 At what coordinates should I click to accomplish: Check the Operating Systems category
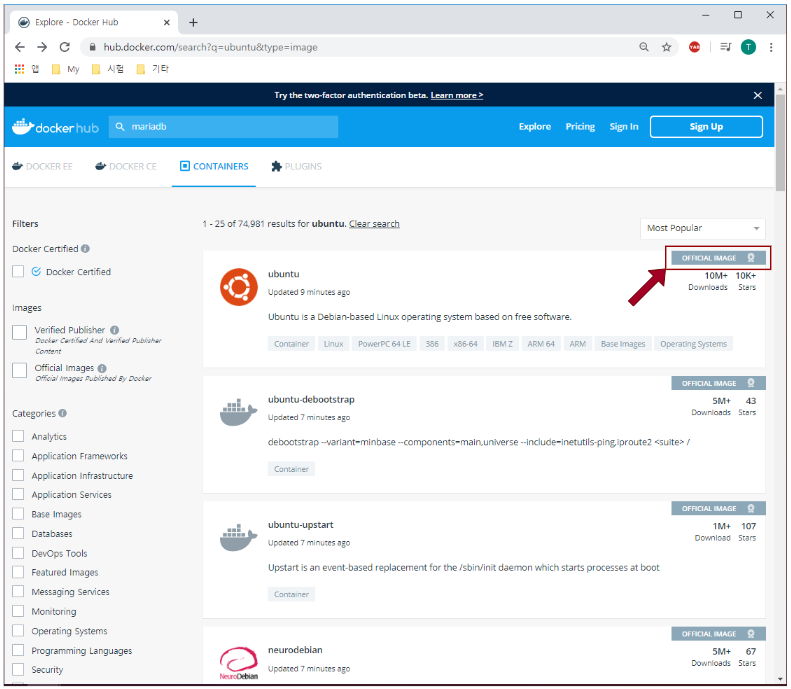18,630
